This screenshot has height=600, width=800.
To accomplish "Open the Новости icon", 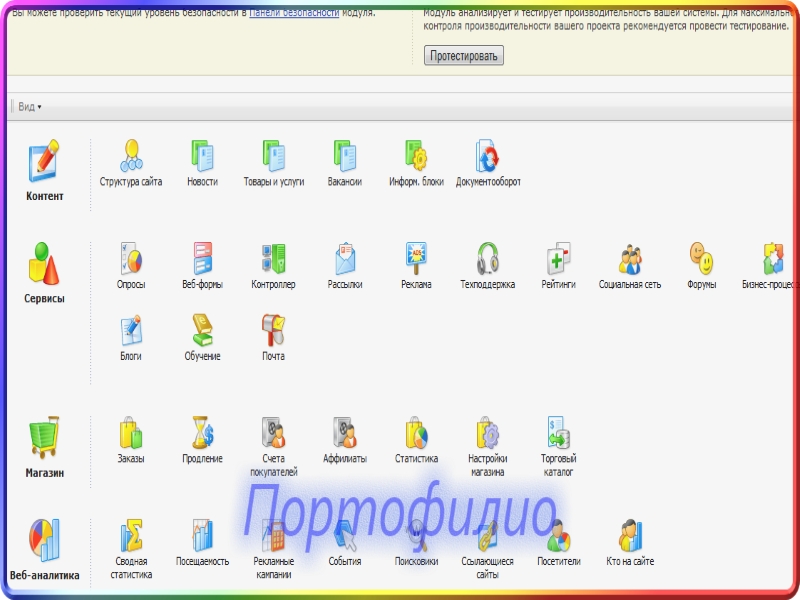I will (203, 156).
